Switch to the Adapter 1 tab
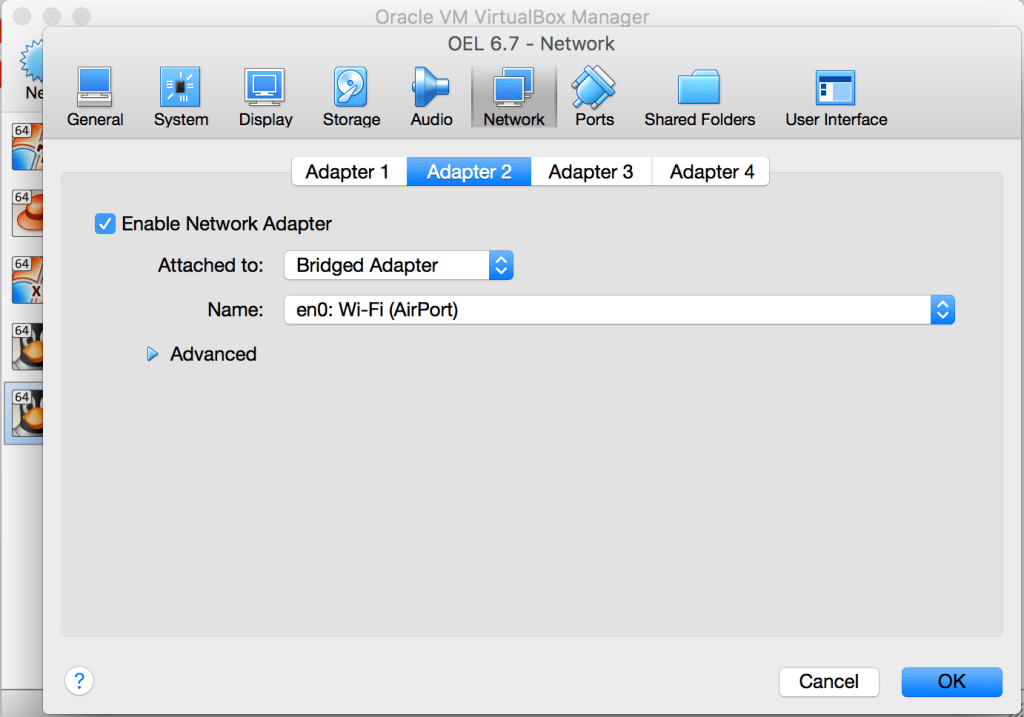 click(x=349, y=172)
